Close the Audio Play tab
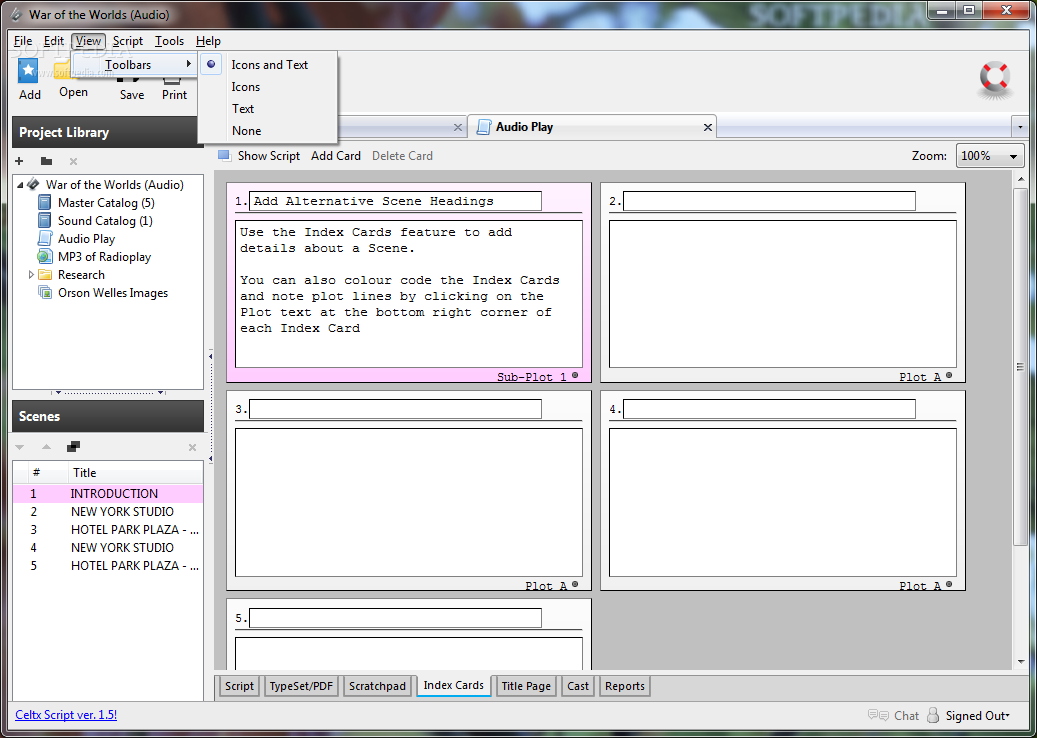Viewport: 1037px width, 738px height. click(x=708, y=127)
